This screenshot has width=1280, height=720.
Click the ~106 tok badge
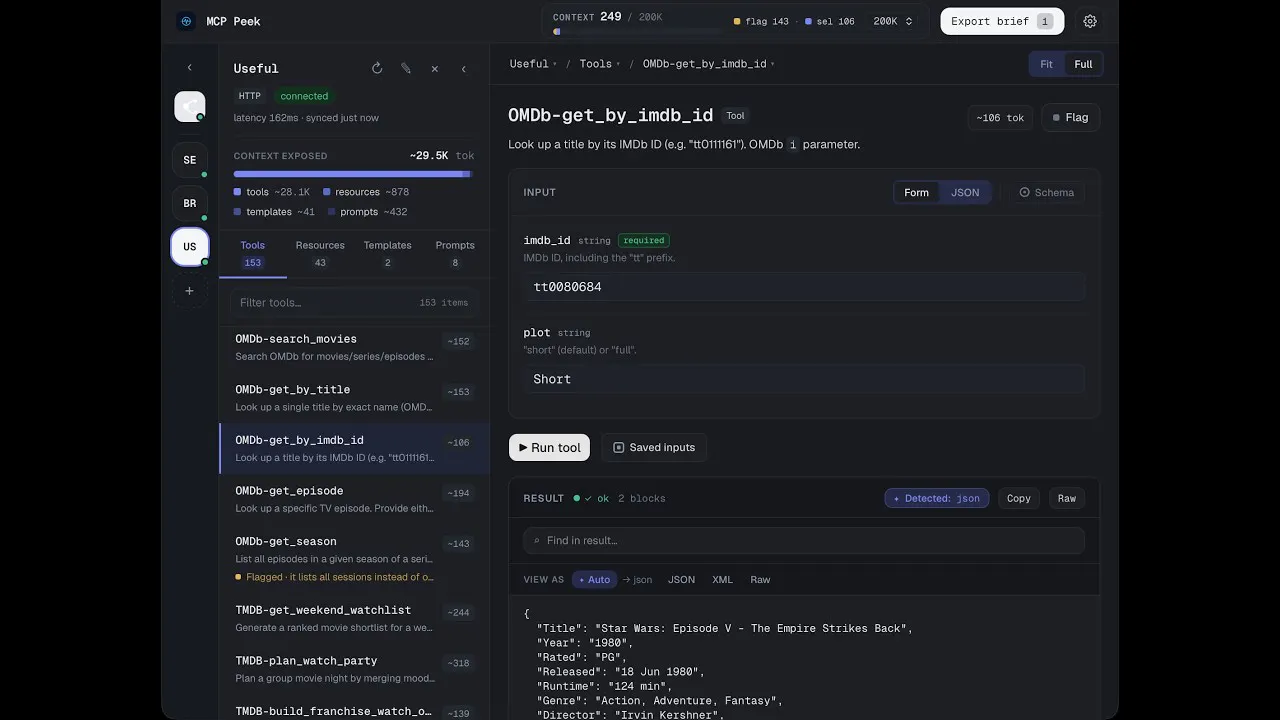(x=1000, y=117)
